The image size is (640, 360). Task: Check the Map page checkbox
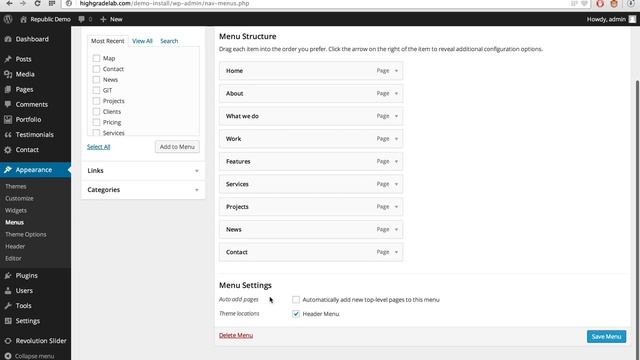click(x=96, y=58)
